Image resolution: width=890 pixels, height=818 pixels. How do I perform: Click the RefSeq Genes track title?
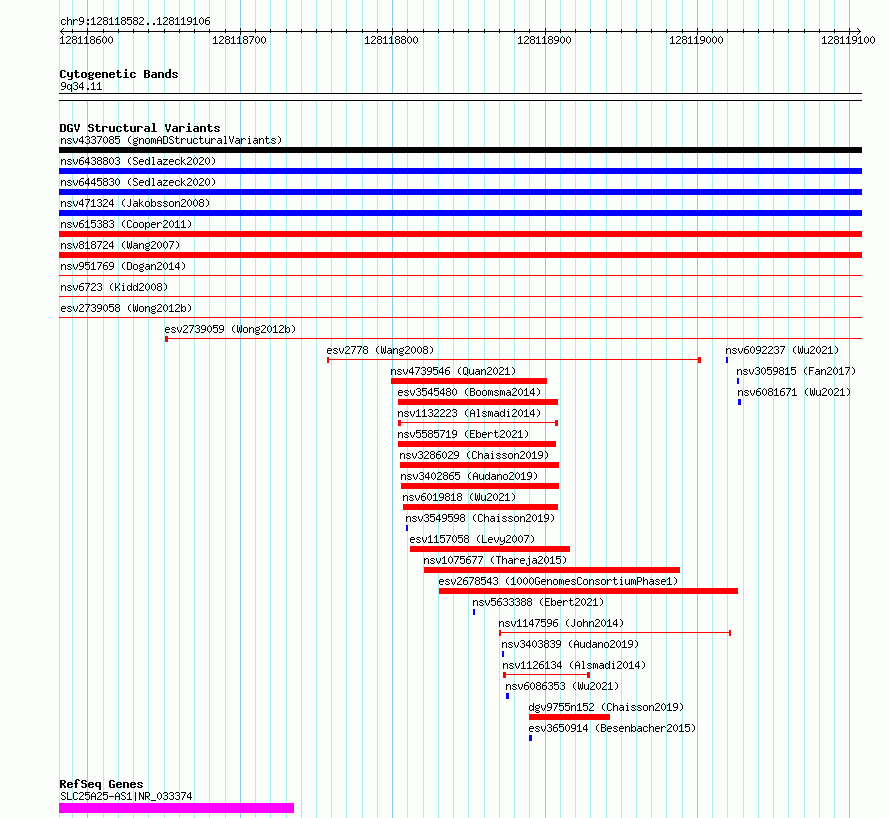(x=101, y=784)
